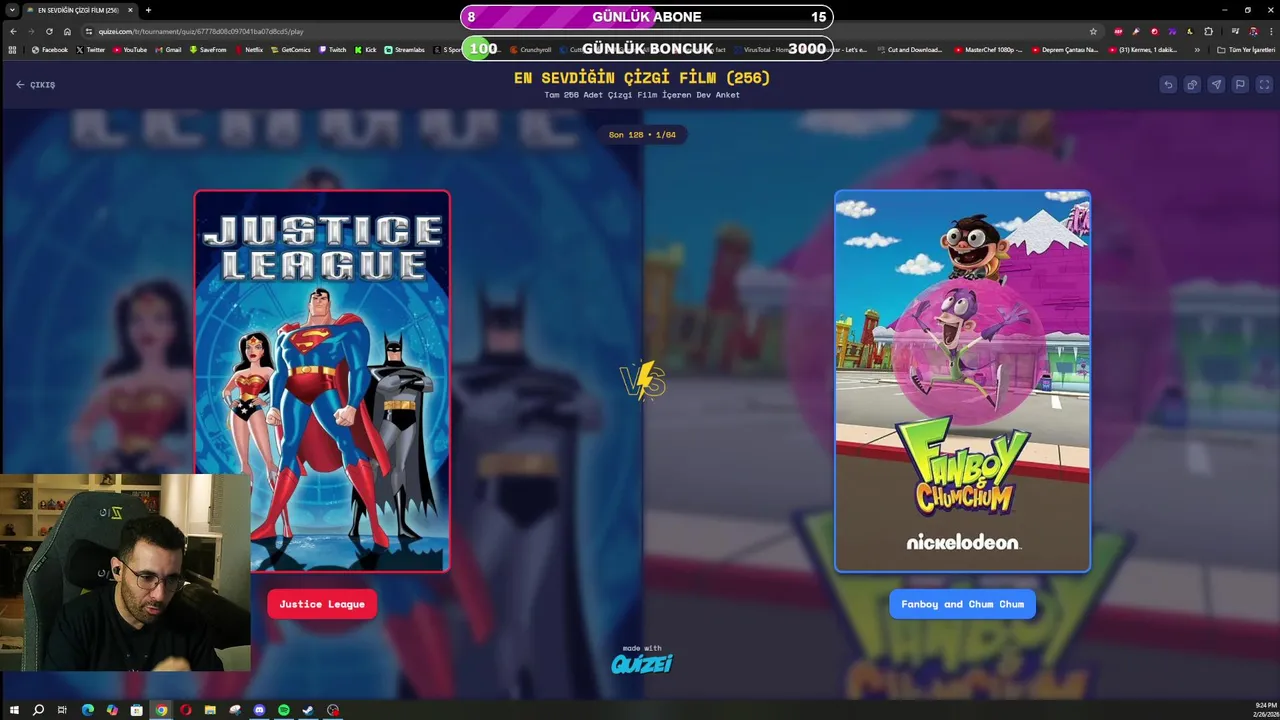Open the Twitter bookmark
1280x720 pixels.
click(91, 49)
